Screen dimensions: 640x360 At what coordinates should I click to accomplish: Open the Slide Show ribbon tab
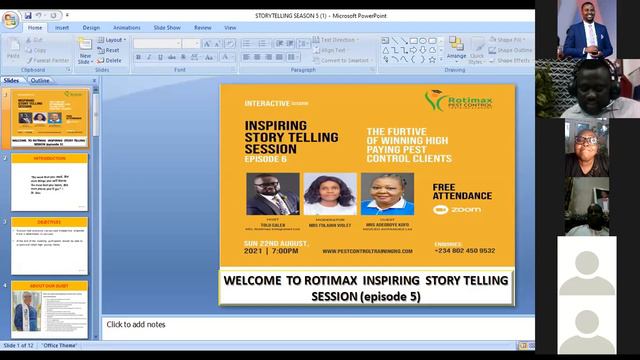167,28
